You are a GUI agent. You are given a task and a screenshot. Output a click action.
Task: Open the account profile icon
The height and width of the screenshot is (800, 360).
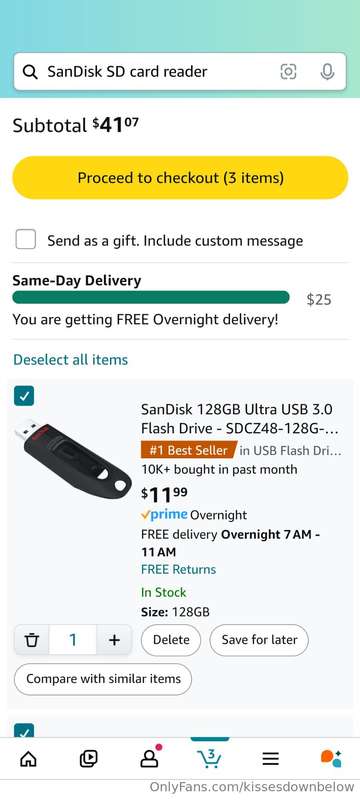click(x=150, y=757)
